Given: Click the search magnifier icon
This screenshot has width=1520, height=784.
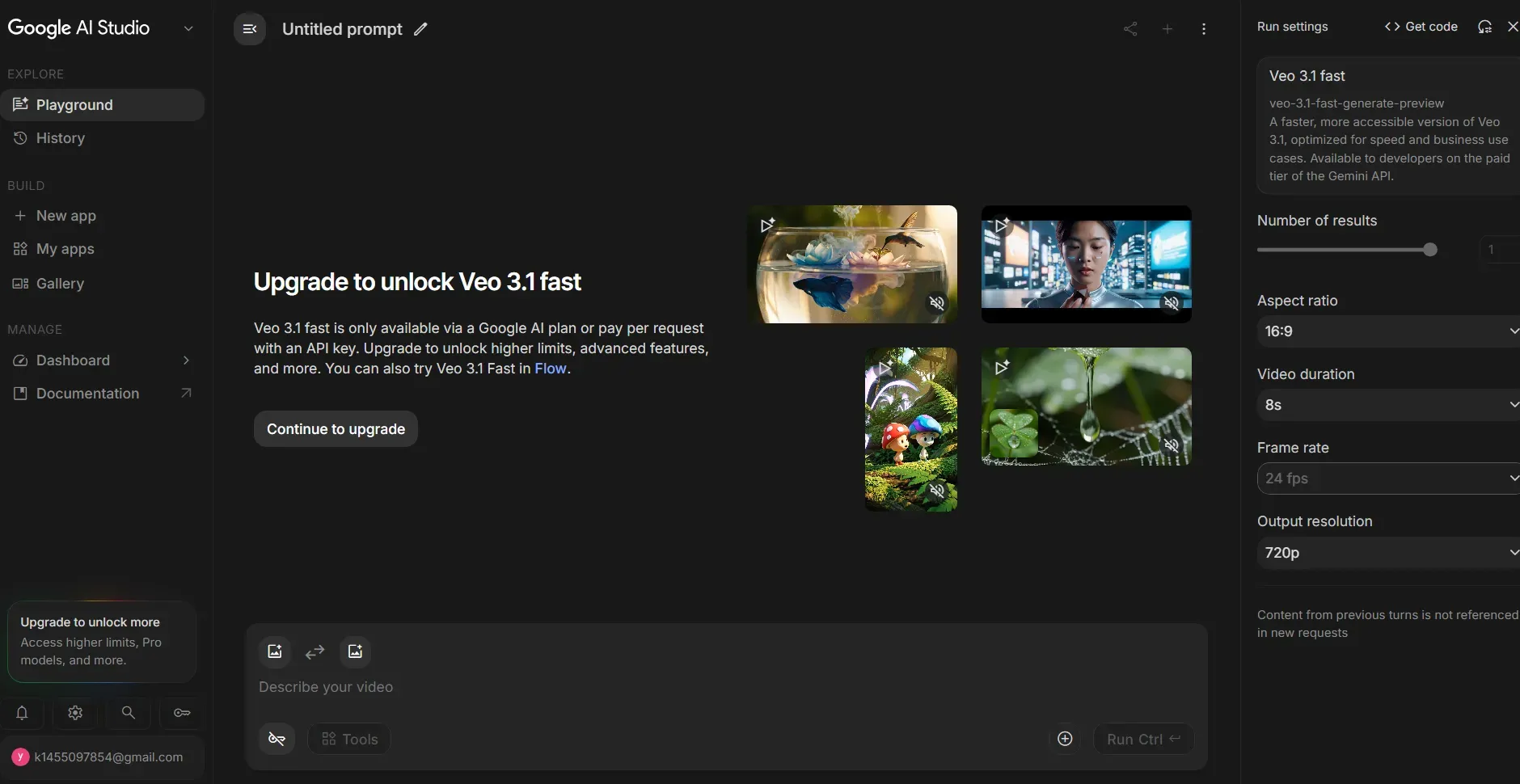Looking at the screenshot, I should 128,713.
